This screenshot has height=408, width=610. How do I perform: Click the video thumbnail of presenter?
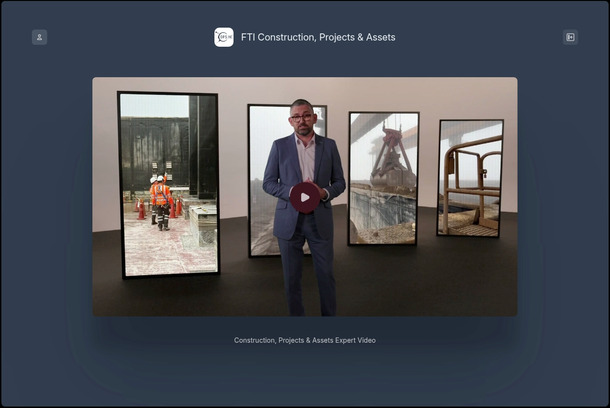pos(305,196)
